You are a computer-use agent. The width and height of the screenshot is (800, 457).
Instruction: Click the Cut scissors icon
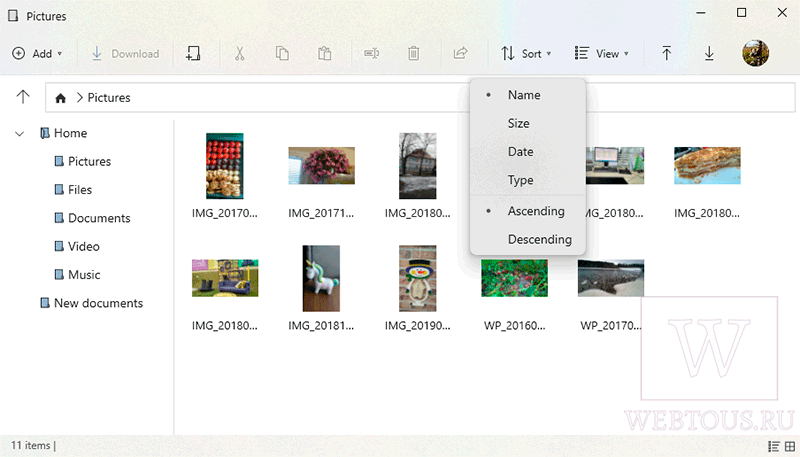[239, 53]
